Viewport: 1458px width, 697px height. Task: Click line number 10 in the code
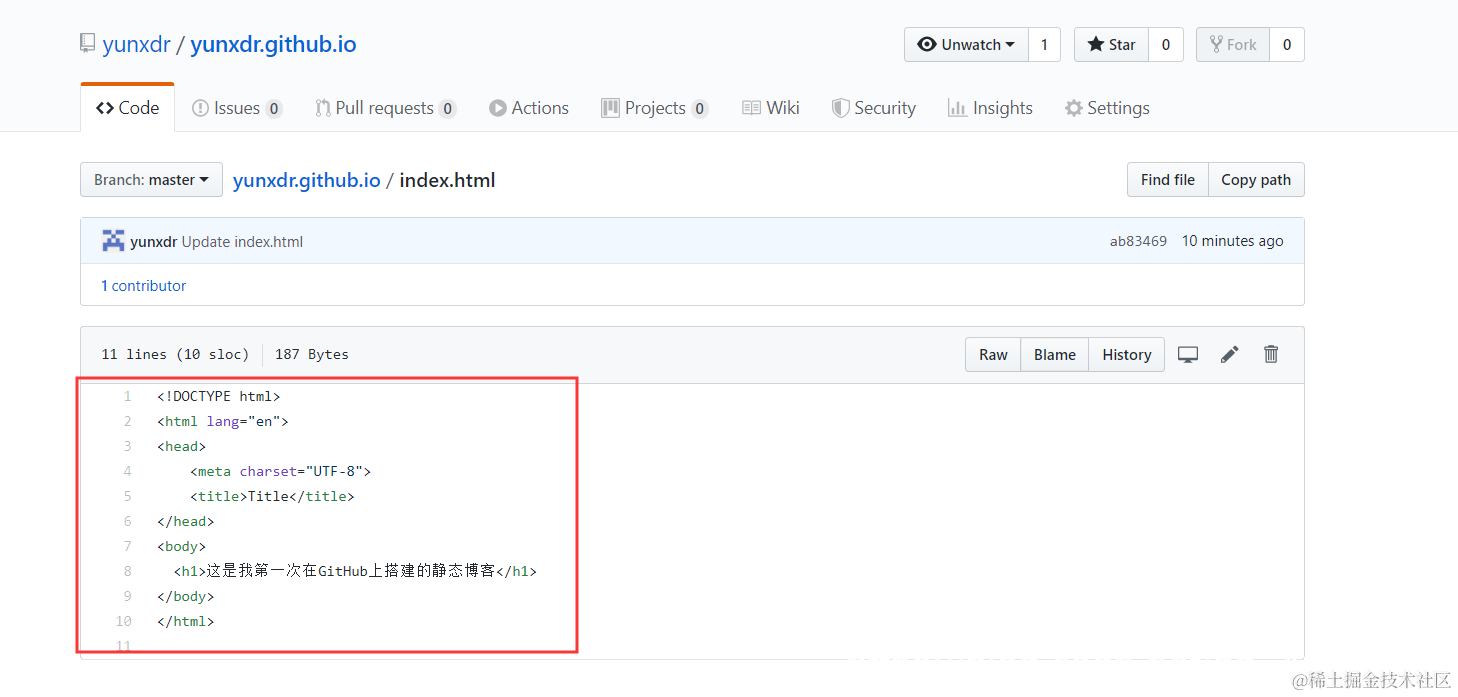point(123,621)
